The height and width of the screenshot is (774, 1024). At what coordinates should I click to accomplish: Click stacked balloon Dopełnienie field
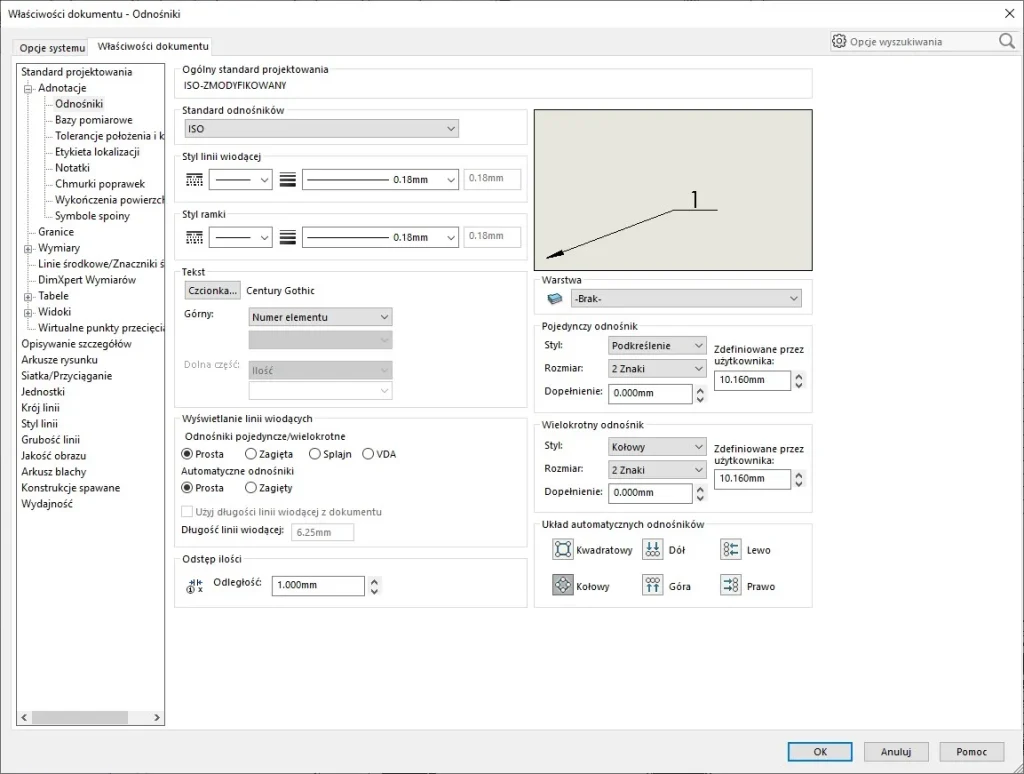(x=650, y=493)
